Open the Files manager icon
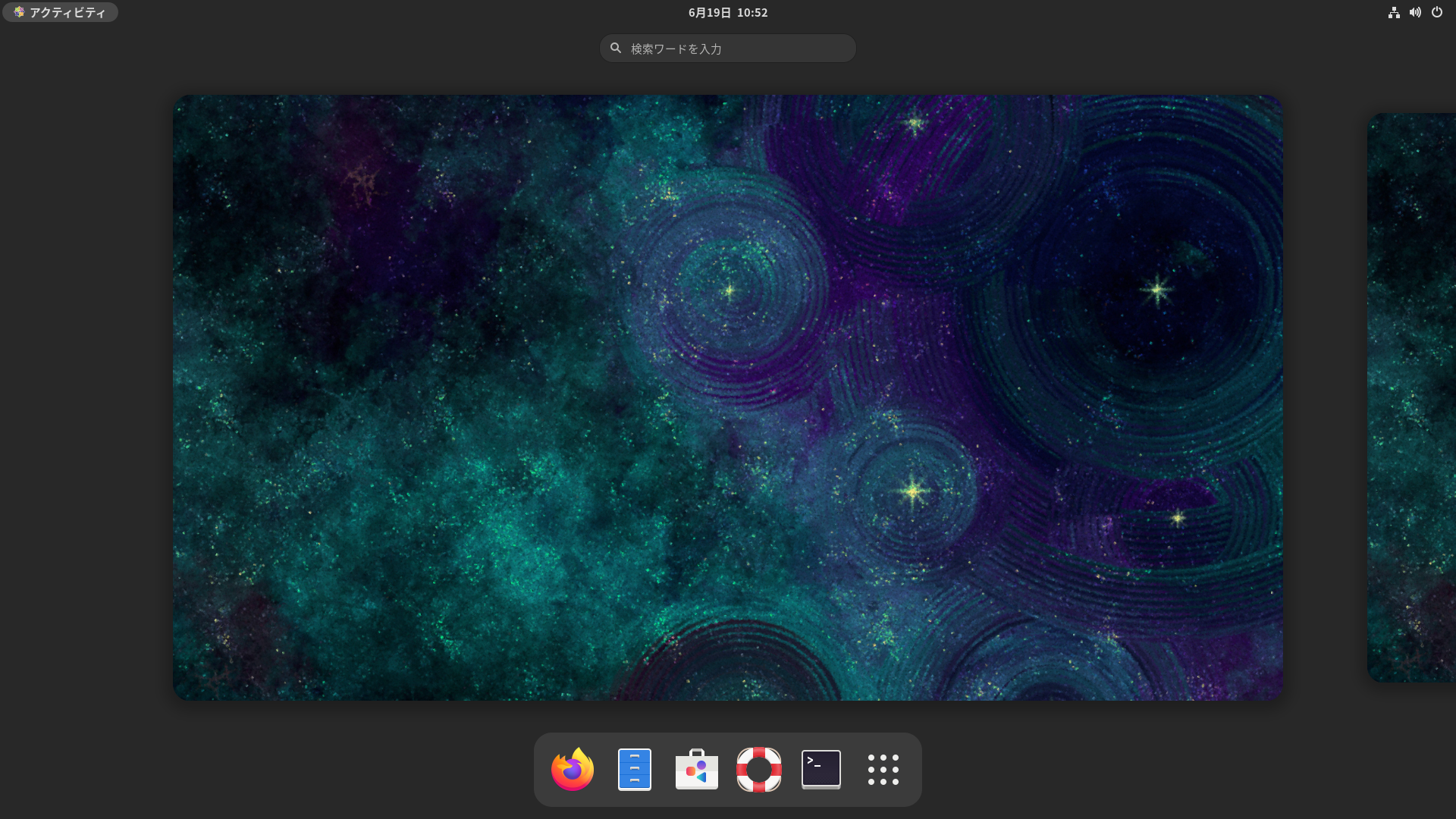Image resolution: width=1456 pixels, height=819 pixels. coord(635,770)
